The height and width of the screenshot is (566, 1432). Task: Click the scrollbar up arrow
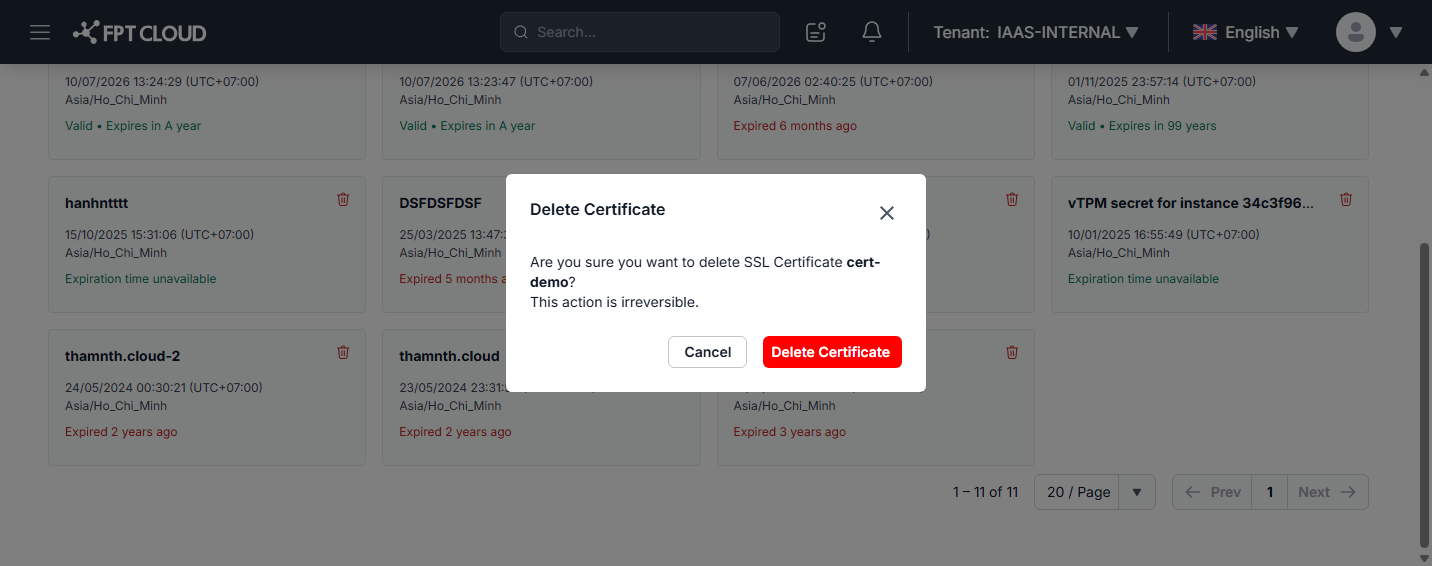coord(1425,72)
